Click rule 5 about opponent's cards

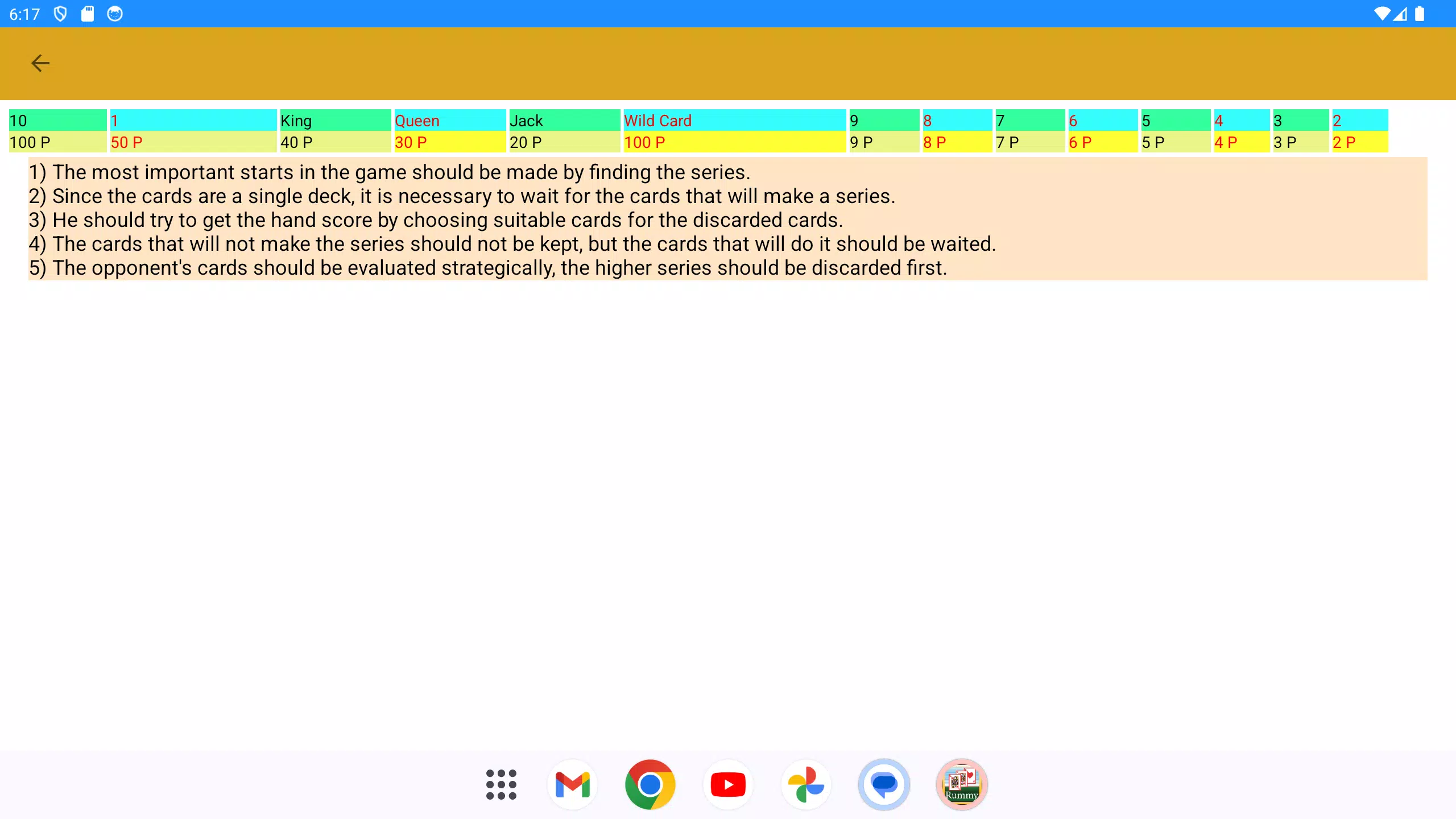(488, 268)
